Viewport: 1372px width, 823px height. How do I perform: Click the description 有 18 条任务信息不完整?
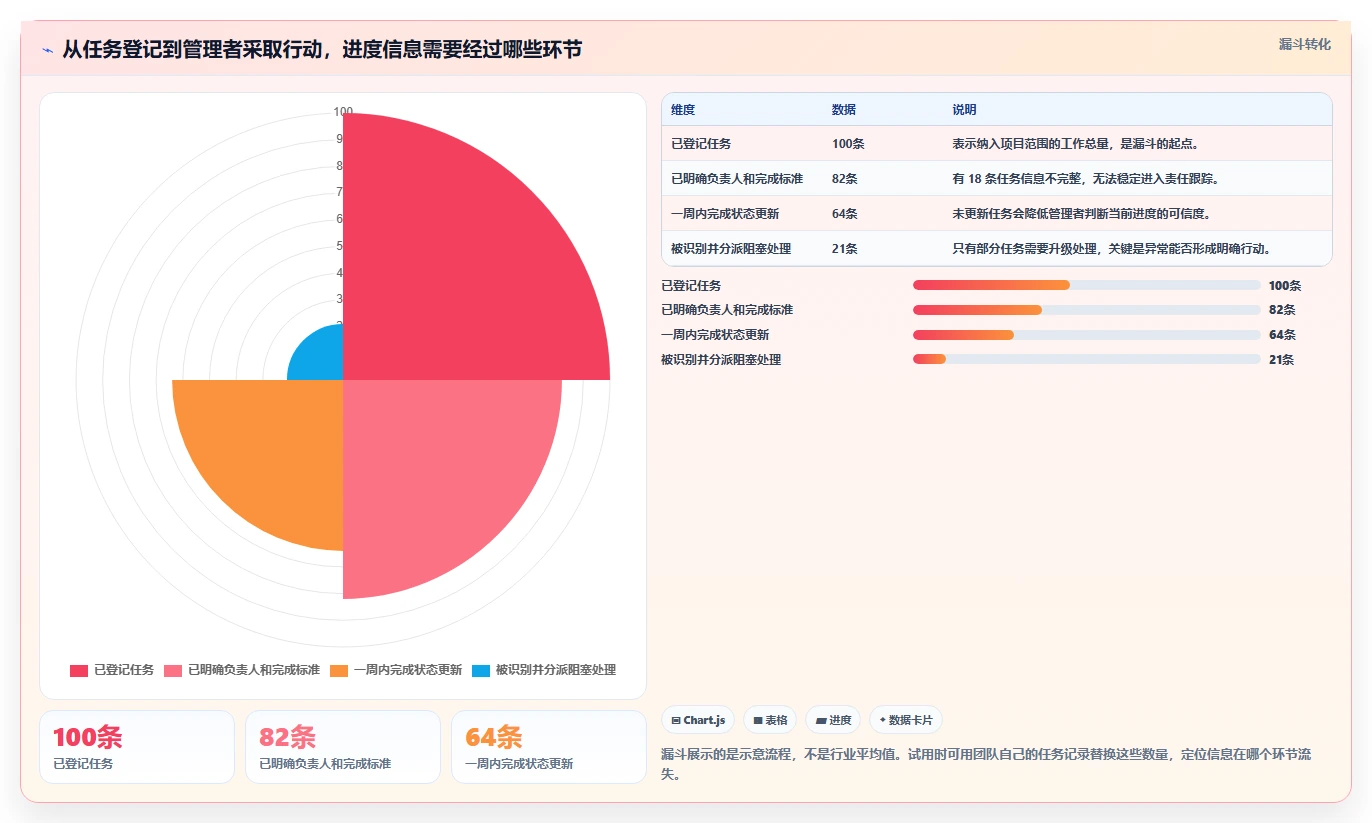1085,179
